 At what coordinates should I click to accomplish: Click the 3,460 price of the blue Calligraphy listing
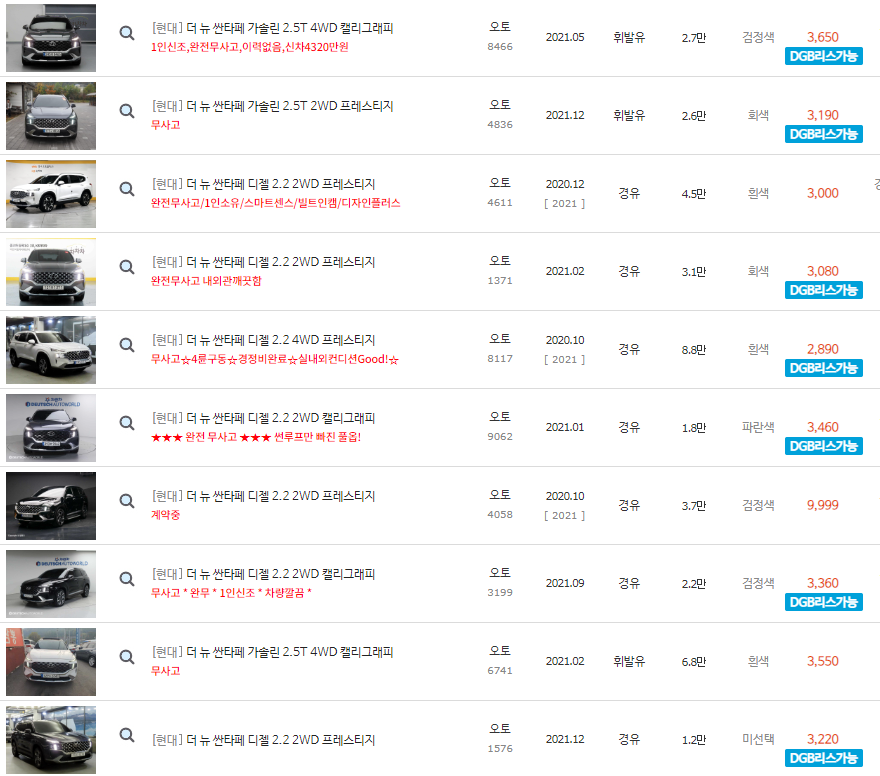coord(822,423)
